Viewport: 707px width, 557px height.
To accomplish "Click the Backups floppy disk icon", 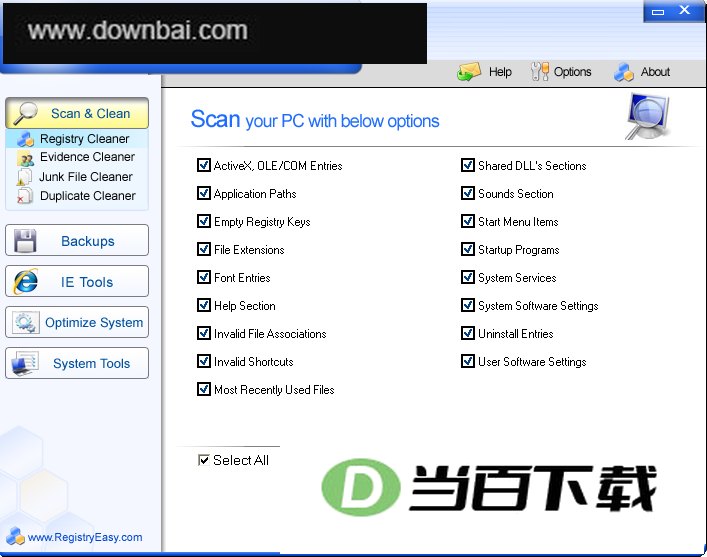I will 25,240.
